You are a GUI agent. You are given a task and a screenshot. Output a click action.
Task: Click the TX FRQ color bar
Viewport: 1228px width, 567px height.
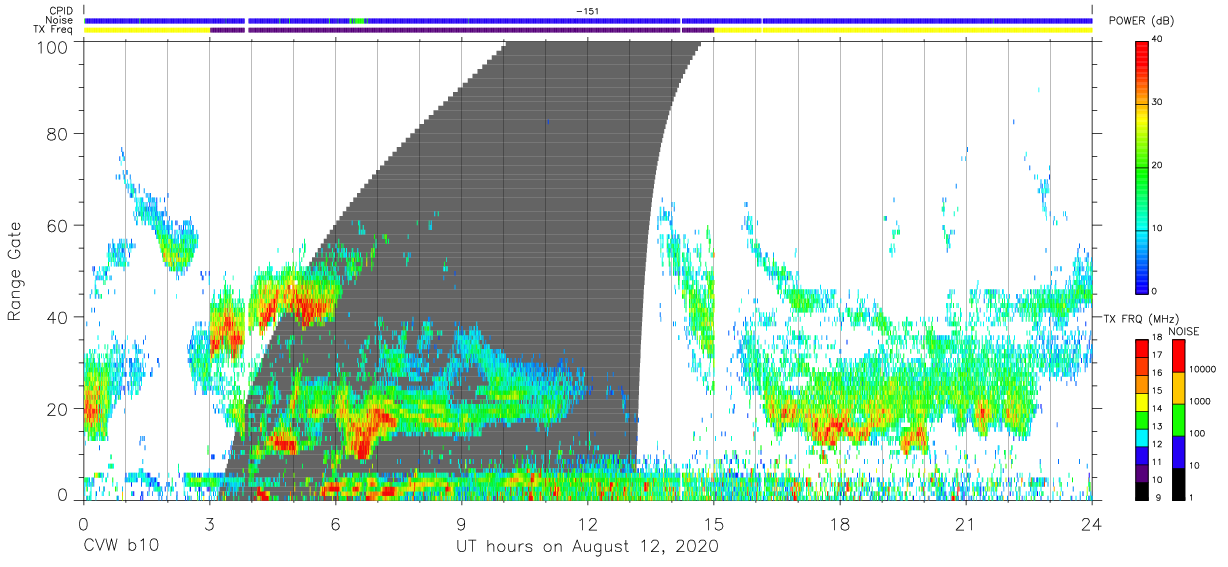pyautogui.click(x=1141, y=419)
